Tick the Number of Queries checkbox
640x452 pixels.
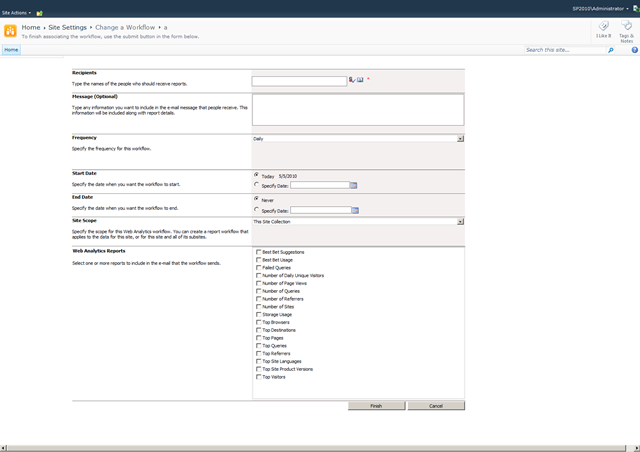coord(258,291)
